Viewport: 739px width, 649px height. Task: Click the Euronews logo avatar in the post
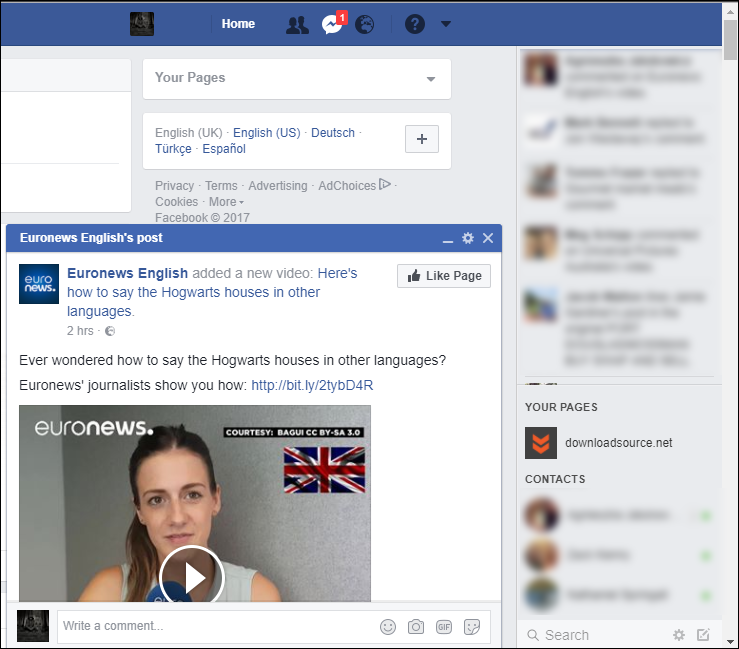39,284
